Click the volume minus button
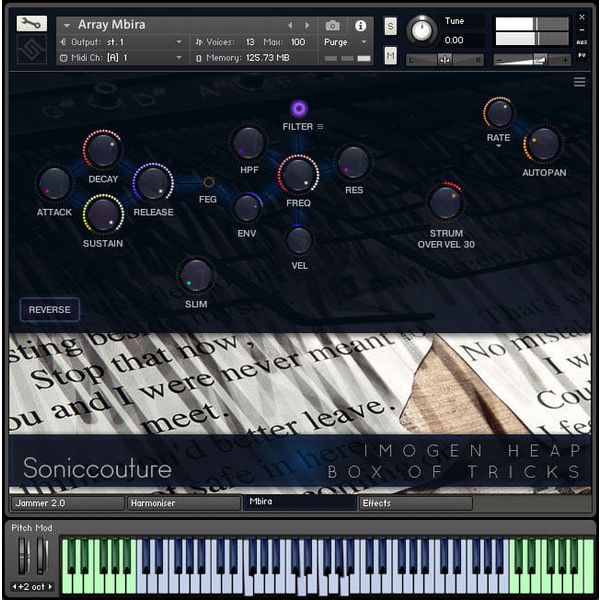This screenshot has width=600, height=600. coord(499,60)
